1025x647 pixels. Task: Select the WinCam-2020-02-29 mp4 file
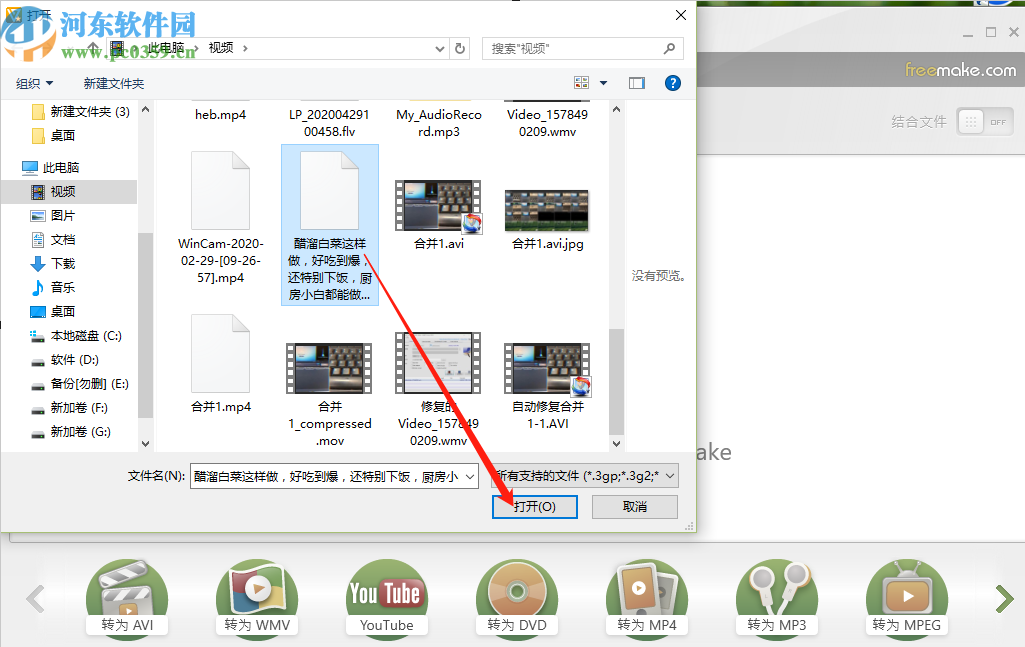tap(220, 218)
